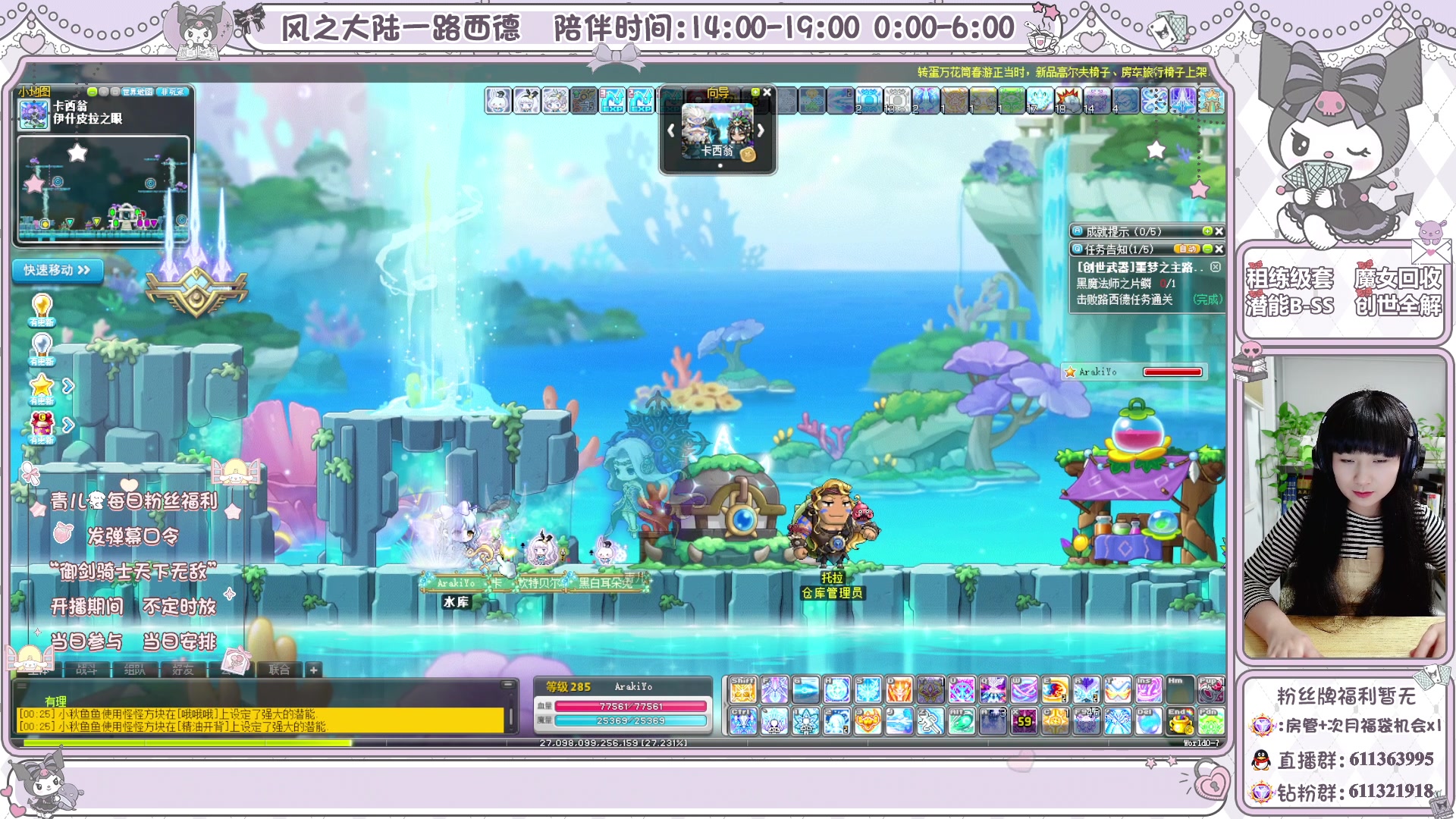Viewport: 1456px width, 819px height.
Task: Use the G-key skill slot
Action: coord(805,689)
